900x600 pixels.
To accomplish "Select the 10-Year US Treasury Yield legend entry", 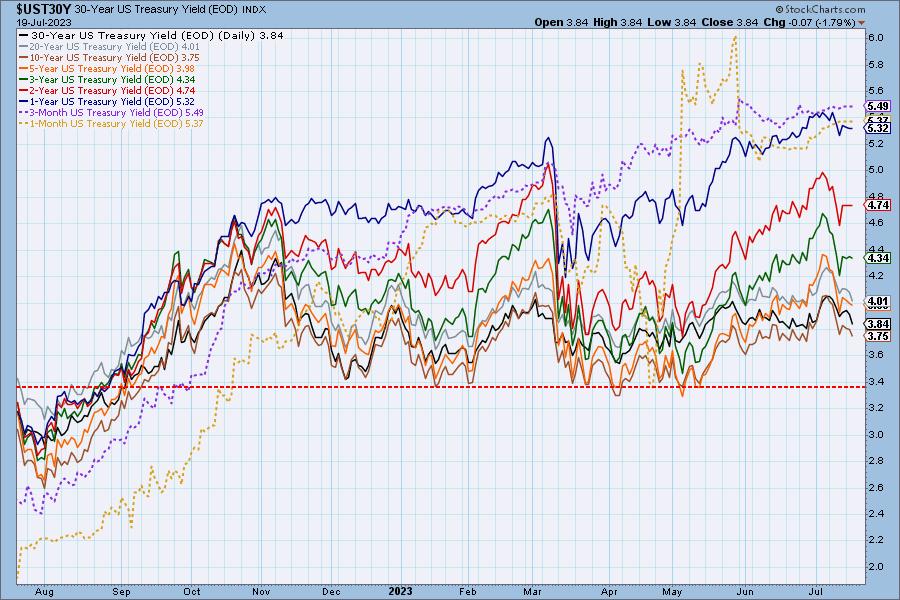I will pos(110,57).
